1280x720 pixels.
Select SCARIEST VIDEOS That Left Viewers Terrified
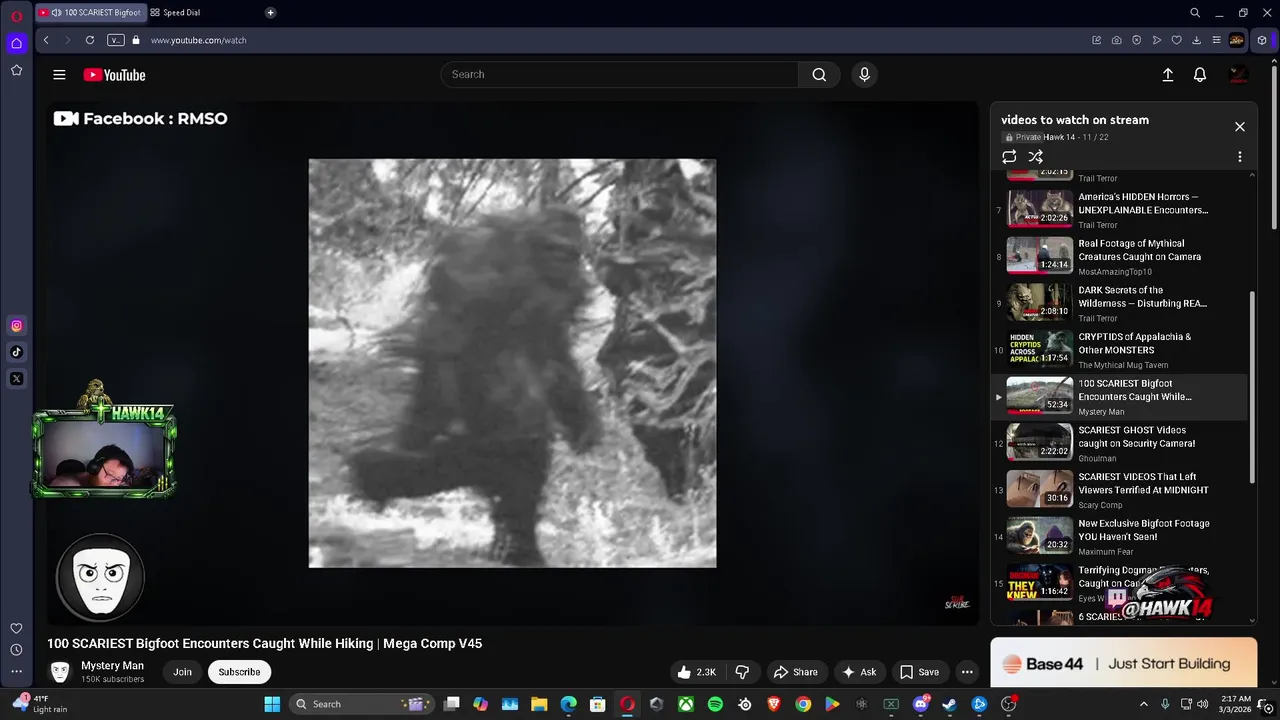click(x=1119, y=490)
